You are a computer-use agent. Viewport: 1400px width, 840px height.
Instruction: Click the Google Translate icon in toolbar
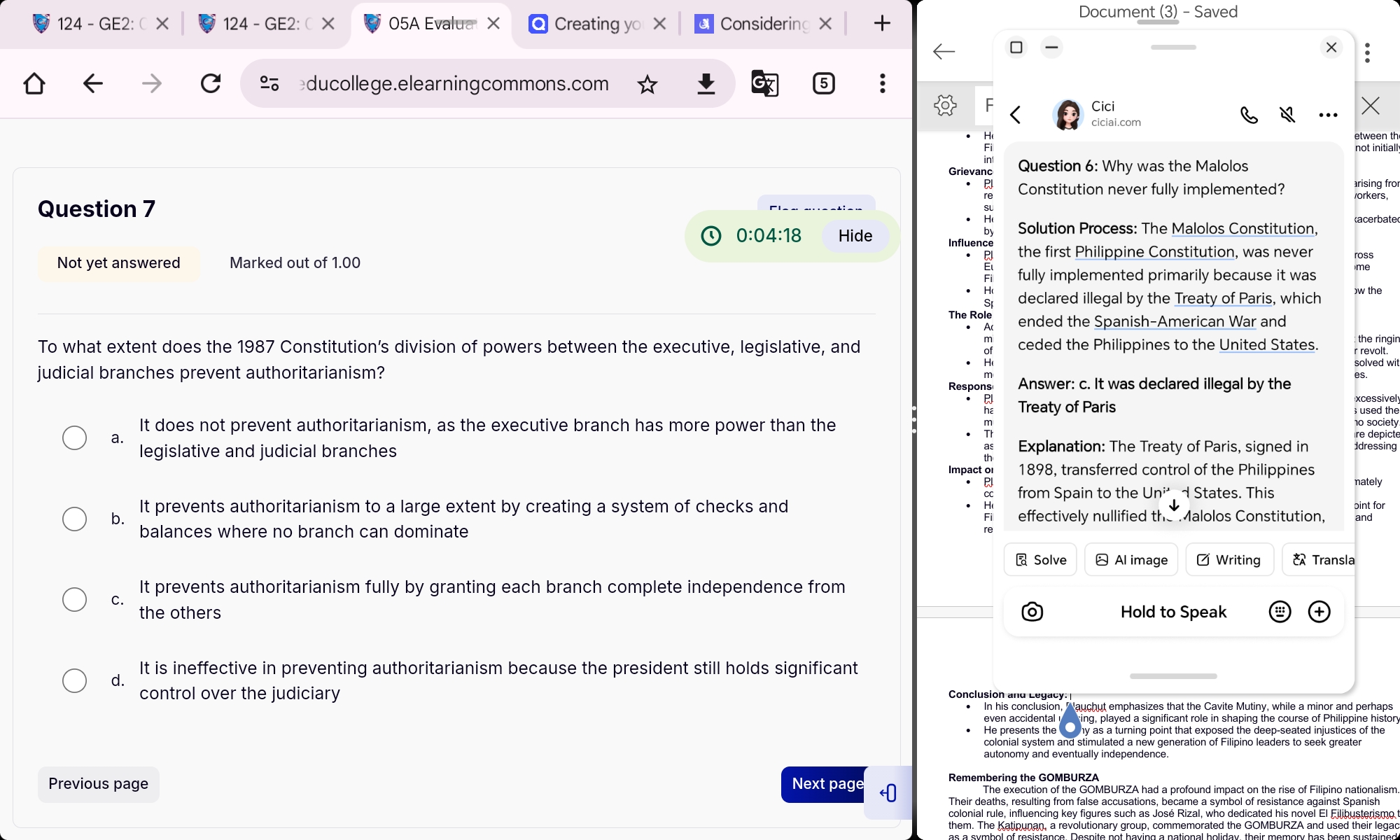(765, 83)
